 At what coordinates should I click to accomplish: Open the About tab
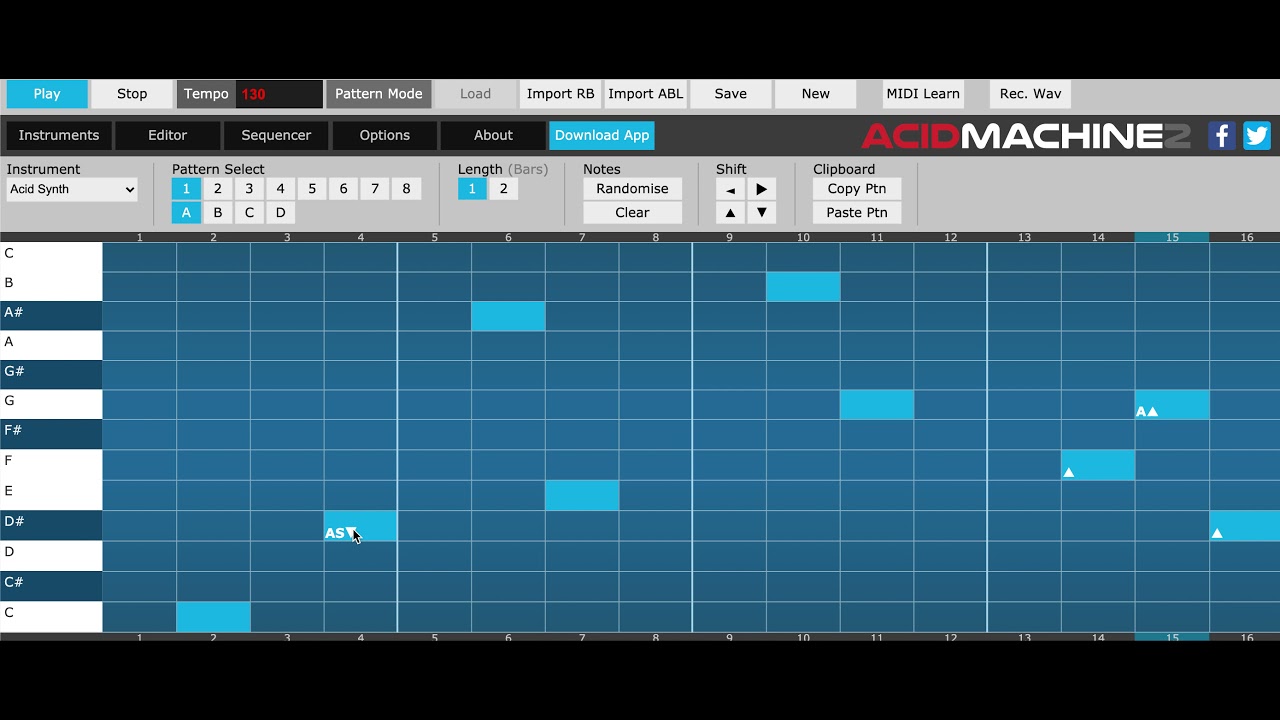[493, 135]
